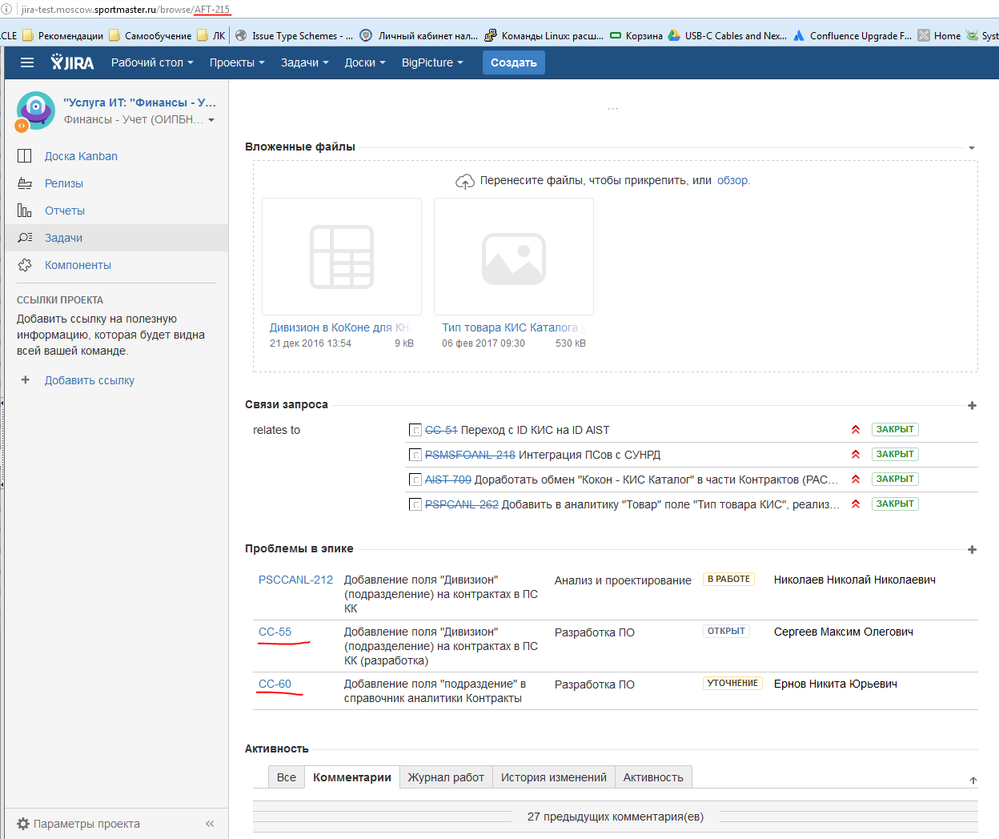Switch to the Журнал работ tab
This screenshot has width=999, height=839.
(446, 777)
